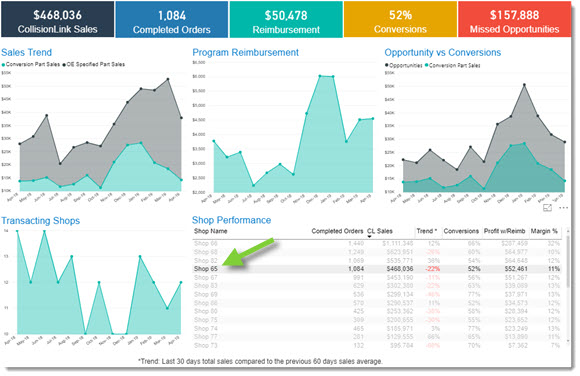Toggle Conversion Part Sales legend in Sales Trend
The image size is (580, 376).
click(31, 64)
